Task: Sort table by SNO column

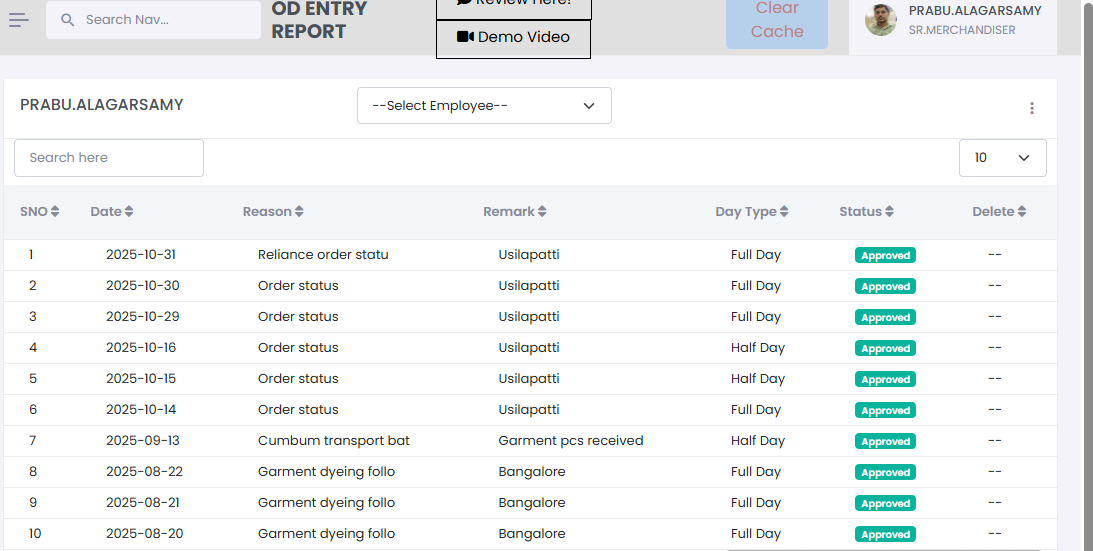Action: pos(40,212)
